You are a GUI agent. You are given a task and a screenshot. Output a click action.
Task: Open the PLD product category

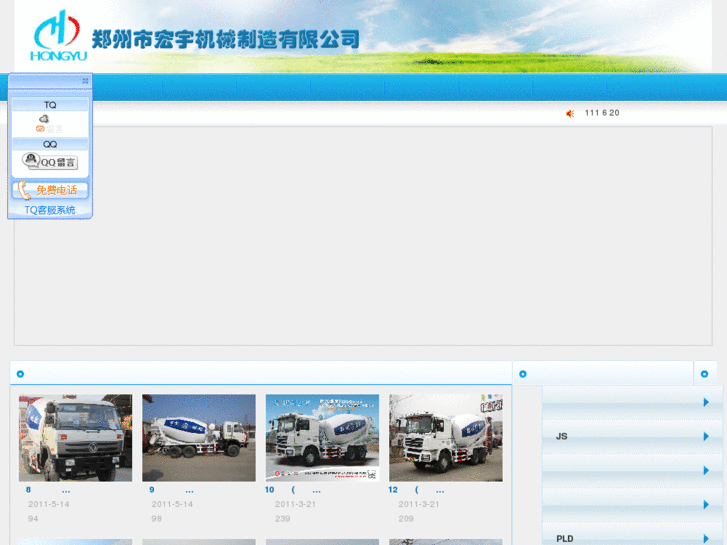(x=565, y=539)
